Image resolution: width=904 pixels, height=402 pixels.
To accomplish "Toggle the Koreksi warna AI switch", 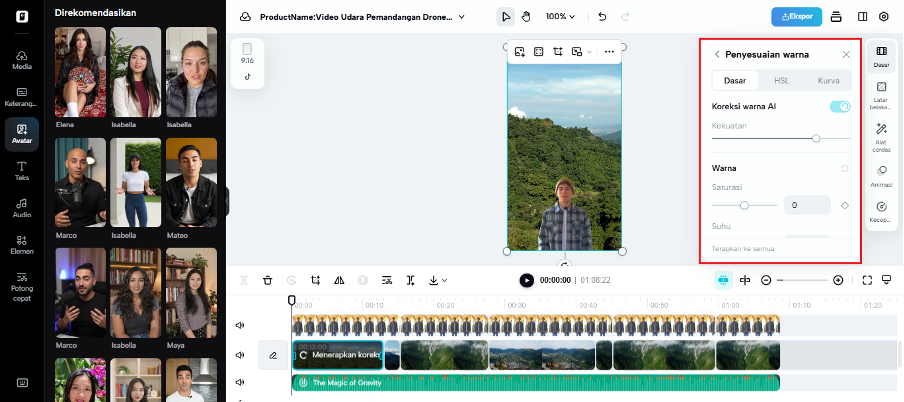I will pyautogui.click(x=840, y=106).
